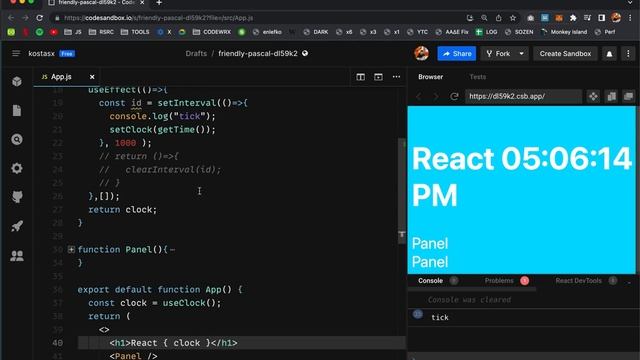Open a new Chrome tab
The image size is (640, 360).
(x=159, y=3)
